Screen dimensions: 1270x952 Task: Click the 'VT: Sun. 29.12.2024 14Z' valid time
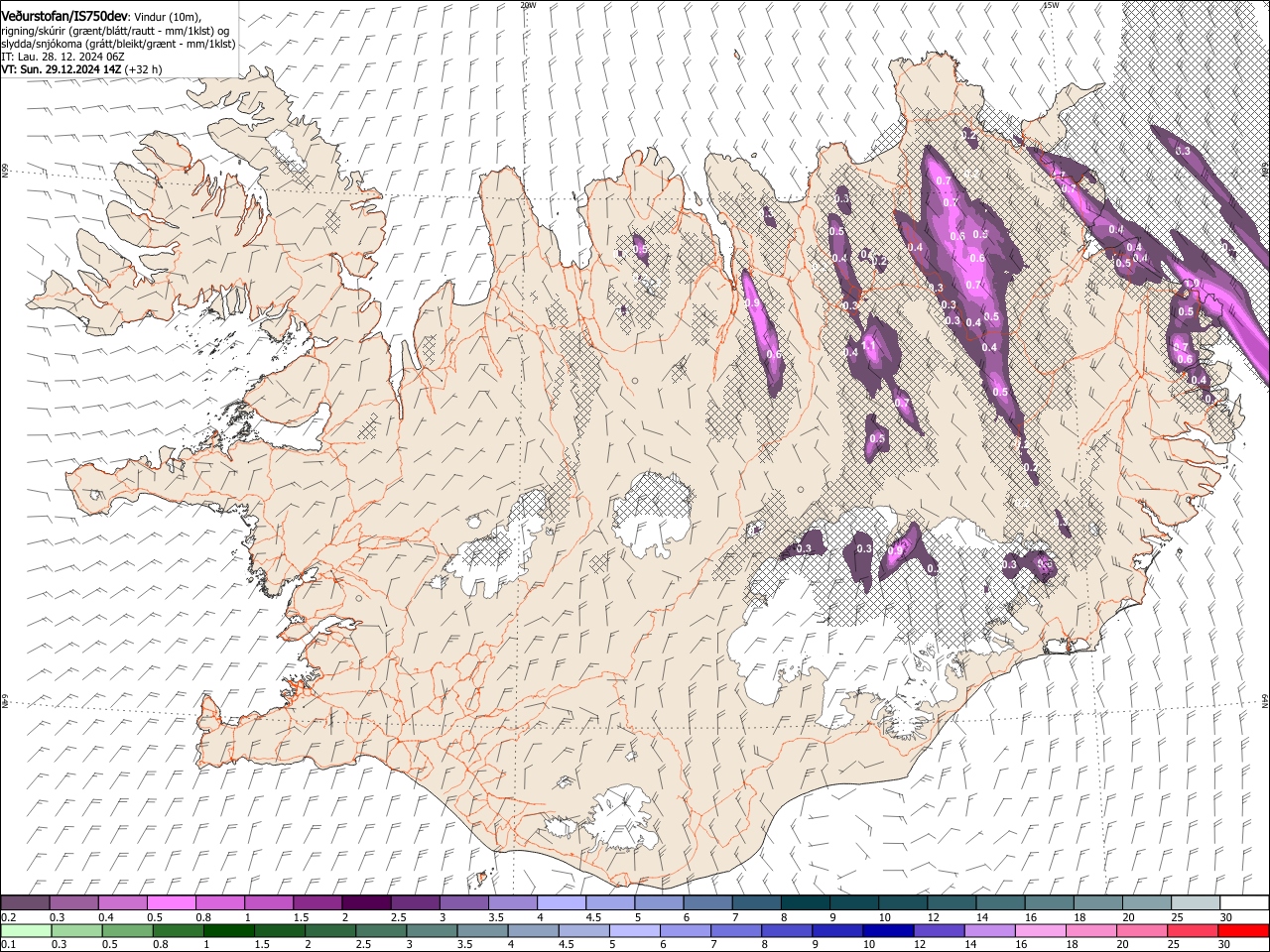tap(62, 69)
